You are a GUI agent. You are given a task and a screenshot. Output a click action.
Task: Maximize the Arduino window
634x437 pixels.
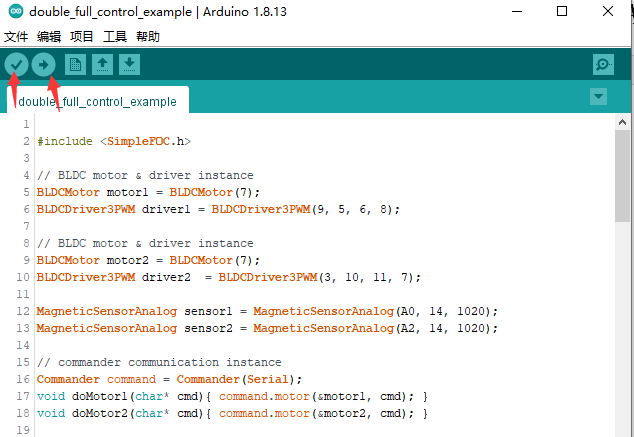[x=562, y=11]
